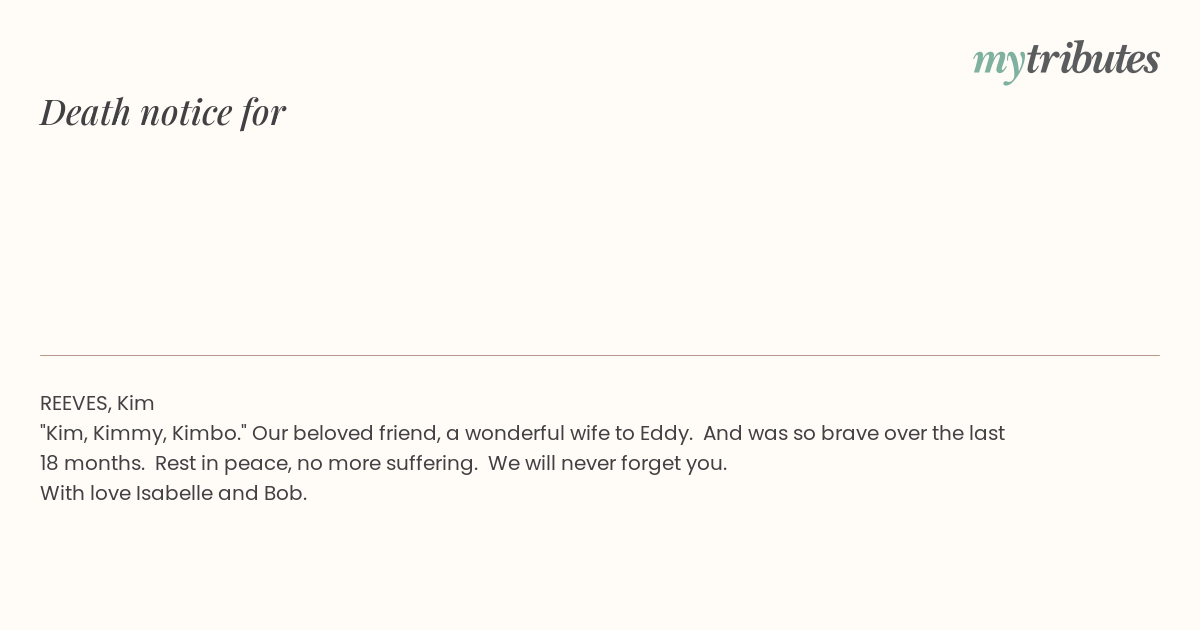Click the green "my" in the logo
Image resolution: width=1200 pixels, height=630 pixels.
coord(999,63)
